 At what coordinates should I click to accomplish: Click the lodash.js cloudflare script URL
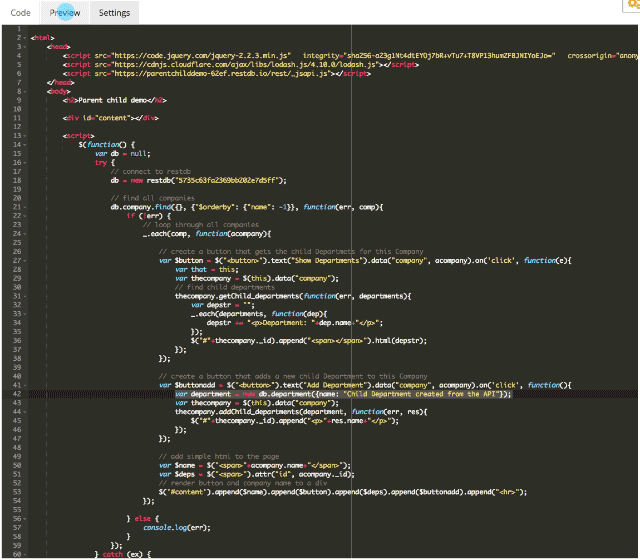[246, 65]
